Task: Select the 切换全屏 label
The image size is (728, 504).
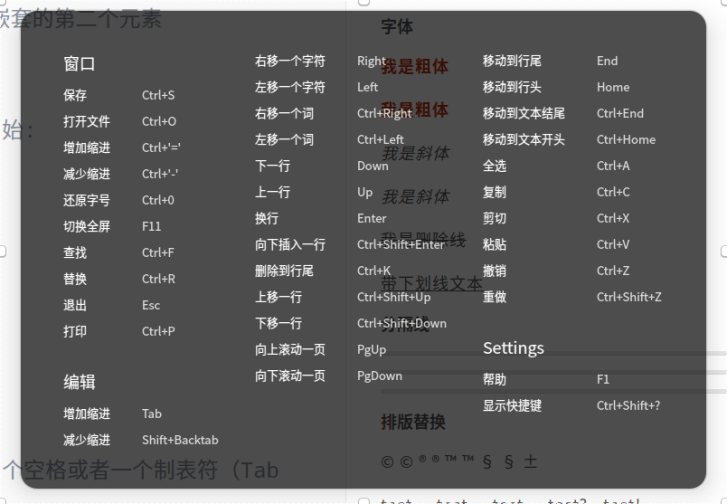Action: [x=87, y=226]
